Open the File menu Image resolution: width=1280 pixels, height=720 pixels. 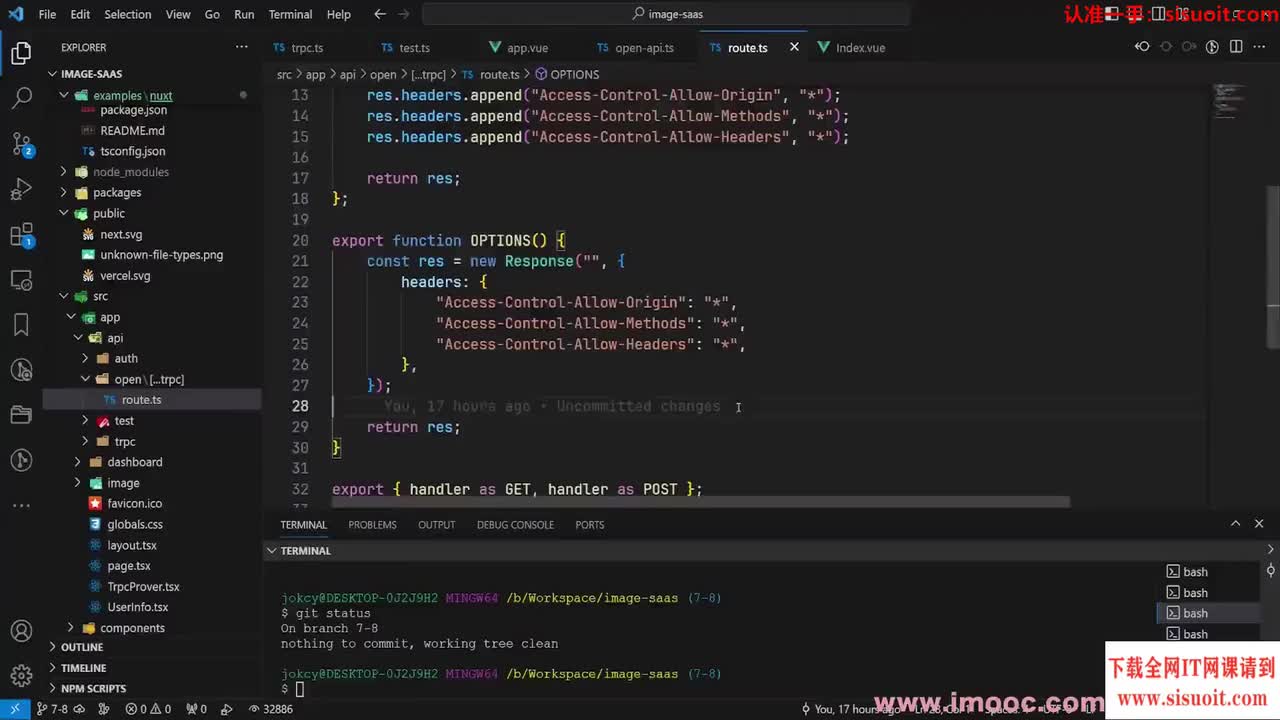(47, 14)
